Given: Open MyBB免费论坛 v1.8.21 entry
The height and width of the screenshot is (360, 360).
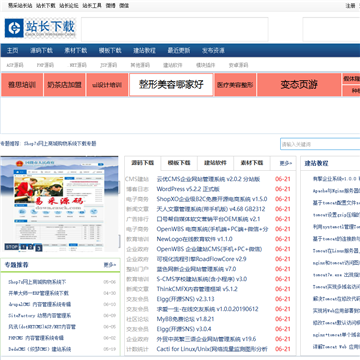Looking at the screenshot, I should 185,319.
